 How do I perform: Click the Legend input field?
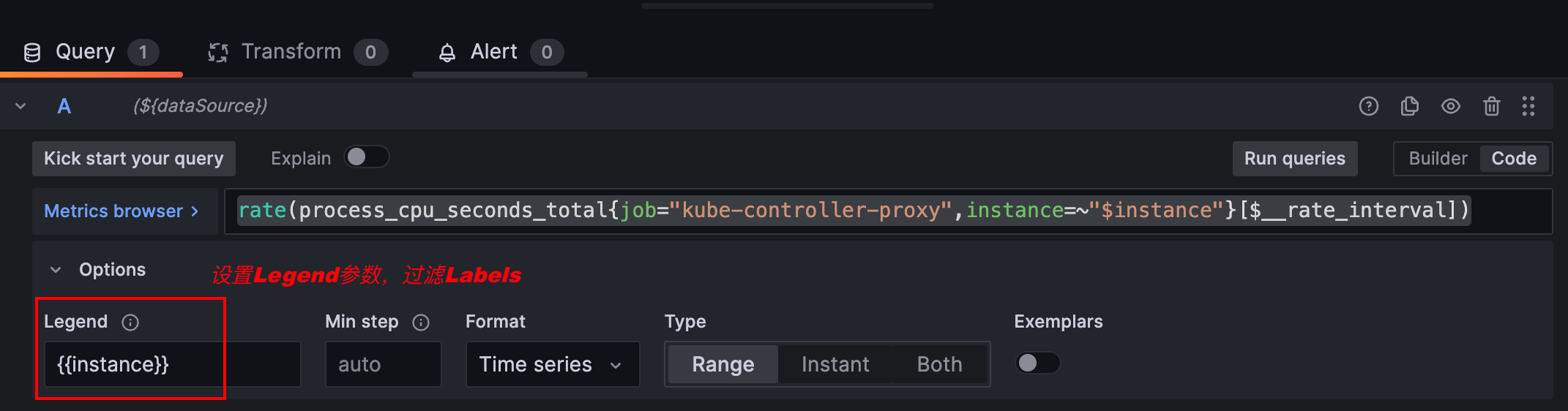point(171,364)
